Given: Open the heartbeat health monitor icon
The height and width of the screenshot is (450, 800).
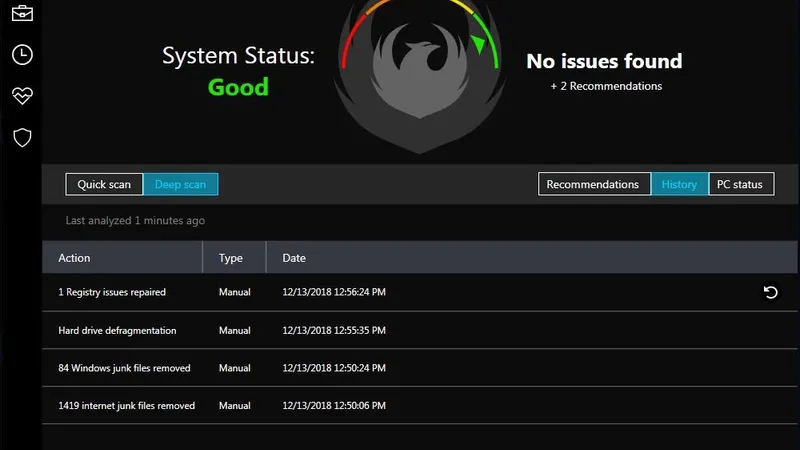Looking at the screenshot, I should point(22,96).
